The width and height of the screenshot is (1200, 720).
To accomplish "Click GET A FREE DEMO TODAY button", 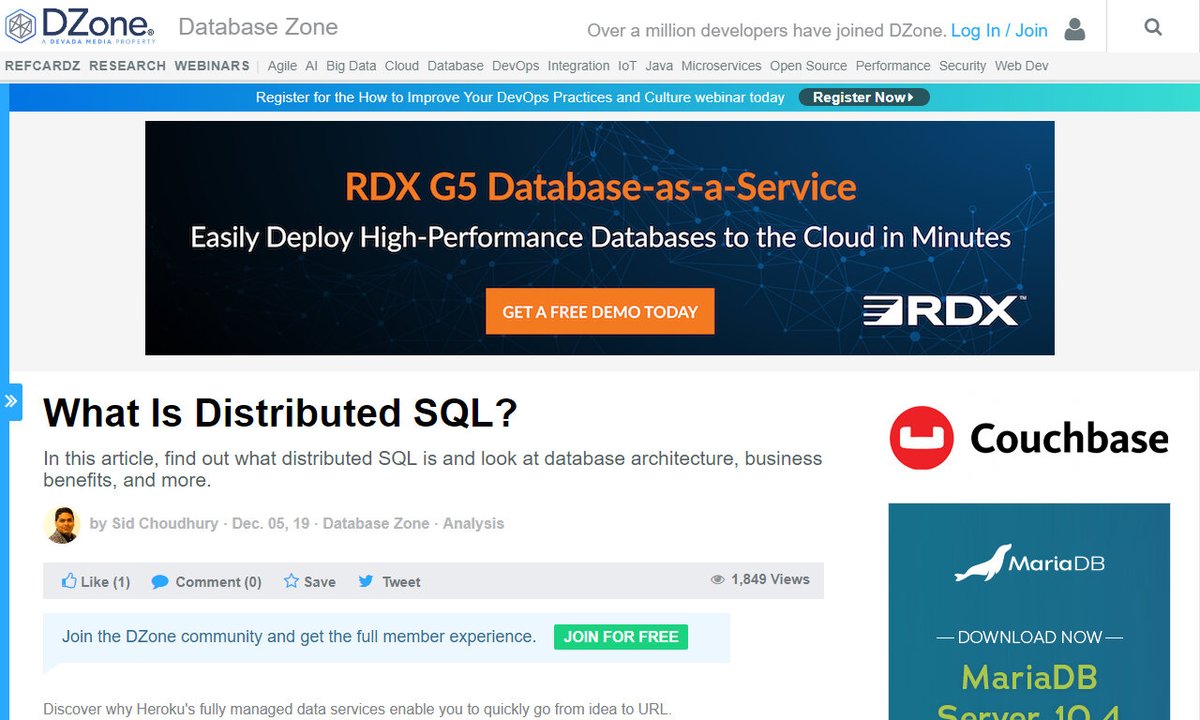I will [600, 312].
